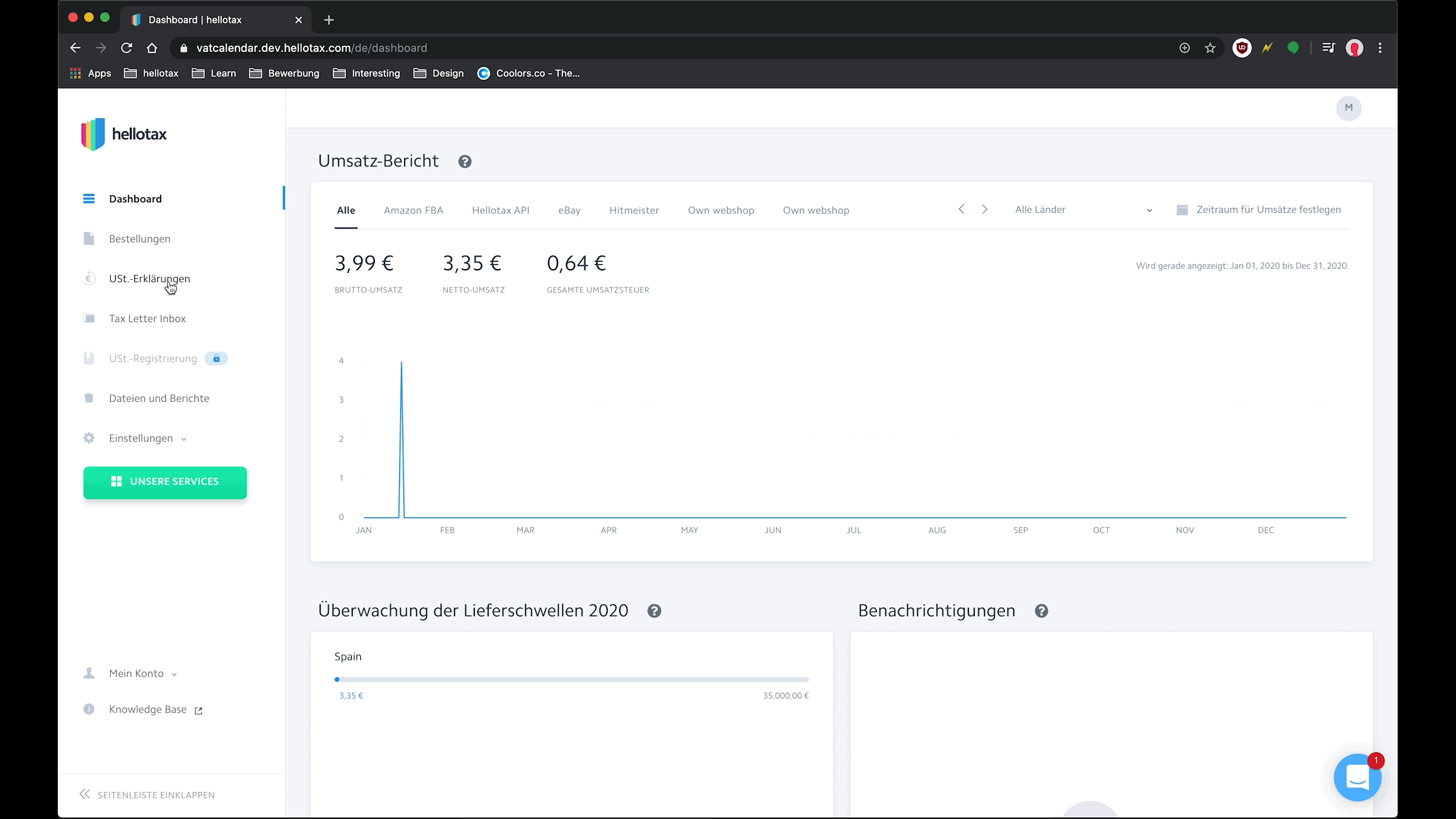The image size is (1456, 819).
Task: Open Bestellungen in the sidebar
Action: [x=140, y=239]
